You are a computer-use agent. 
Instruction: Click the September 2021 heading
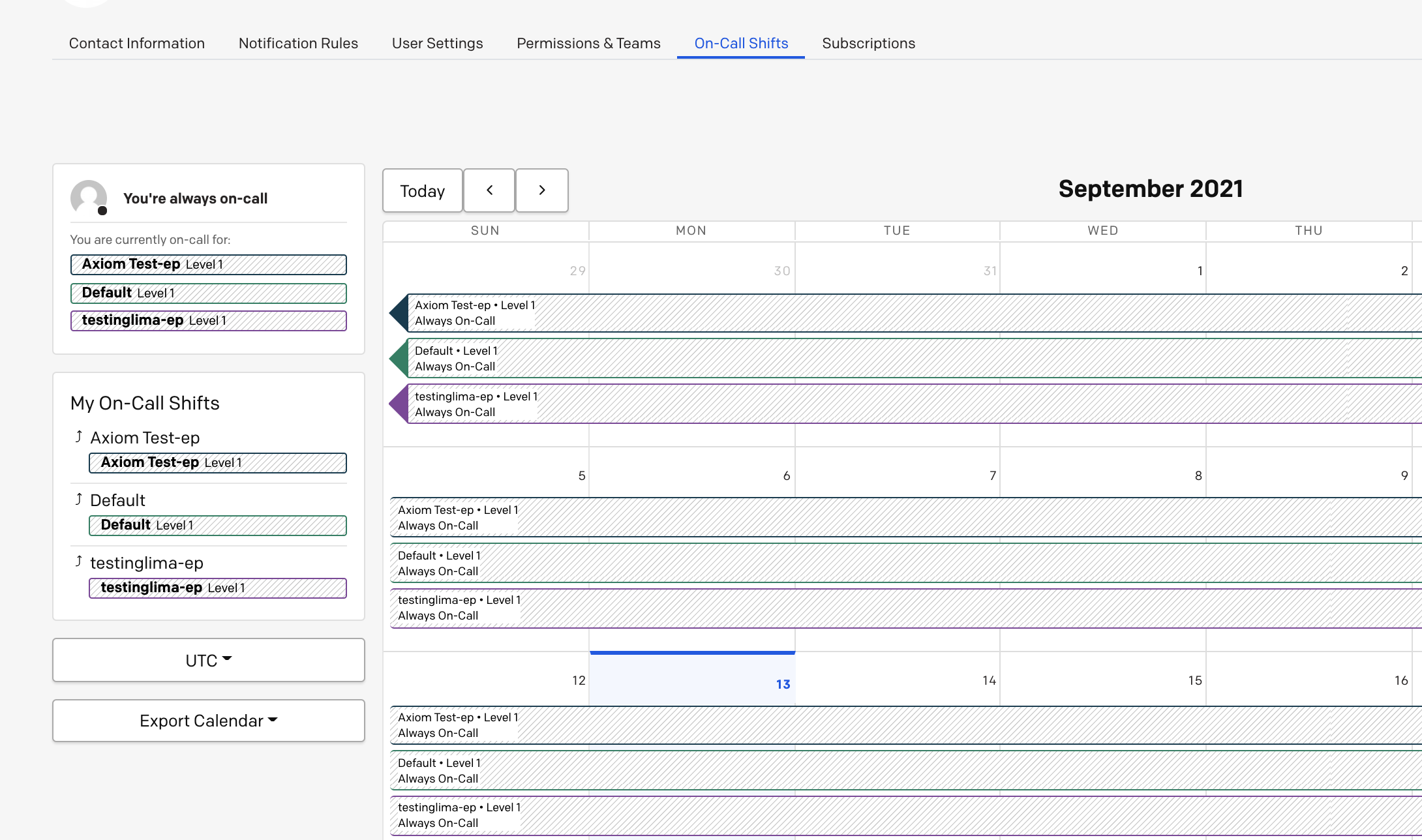1151,189
